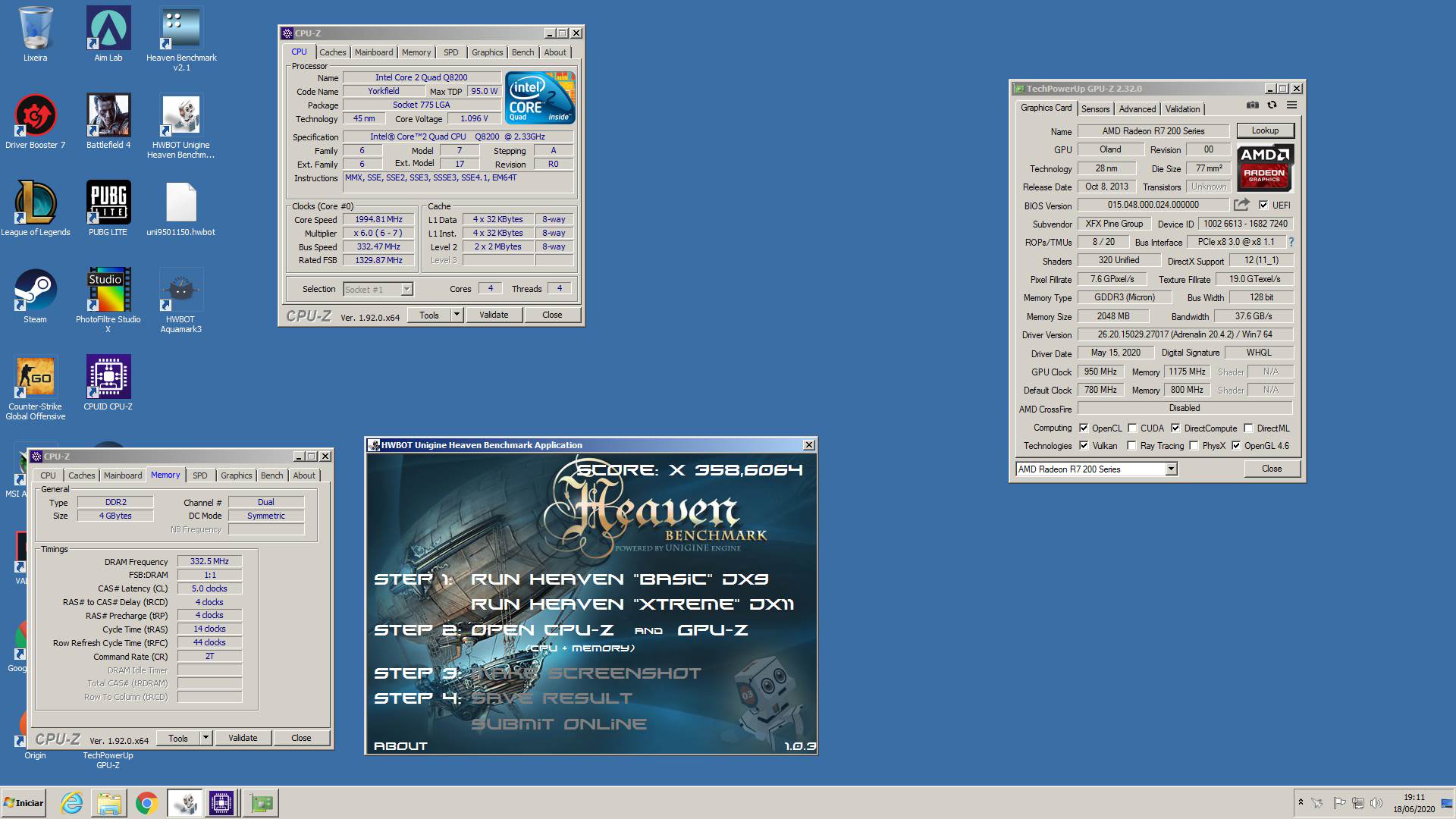Open the Steam desktop icon

(x=35, y=297)
